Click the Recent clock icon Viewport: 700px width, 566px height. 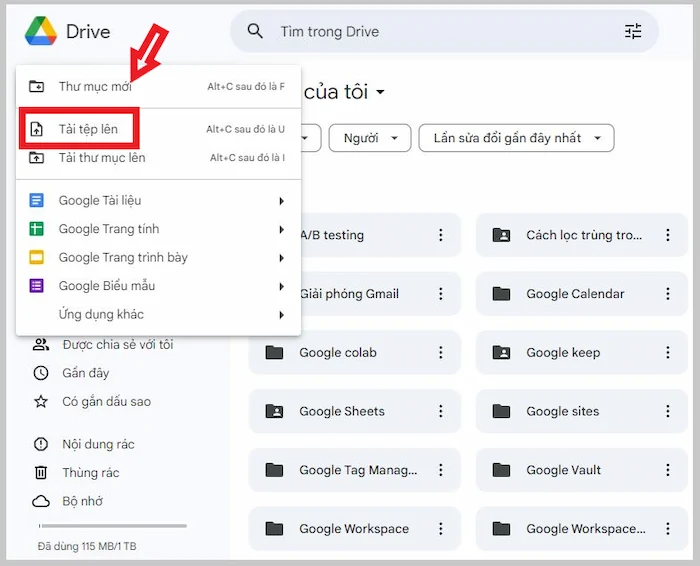click(41, 373)
